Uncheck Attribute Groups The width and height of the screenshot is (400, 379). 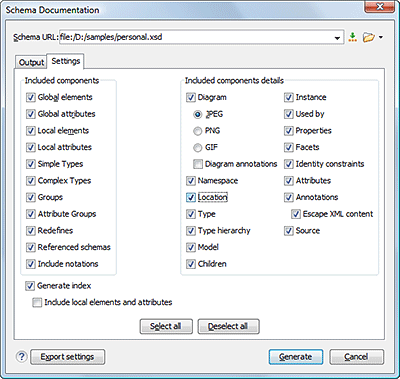pyautogui.click(x=31, y=214)
